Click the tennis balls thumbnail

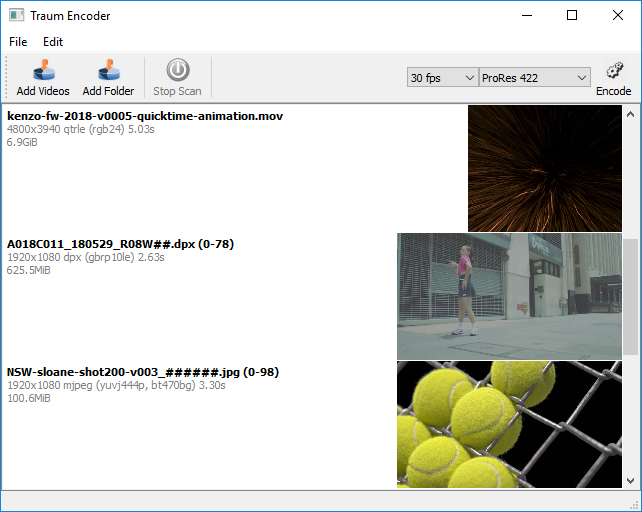coord(509,424)
